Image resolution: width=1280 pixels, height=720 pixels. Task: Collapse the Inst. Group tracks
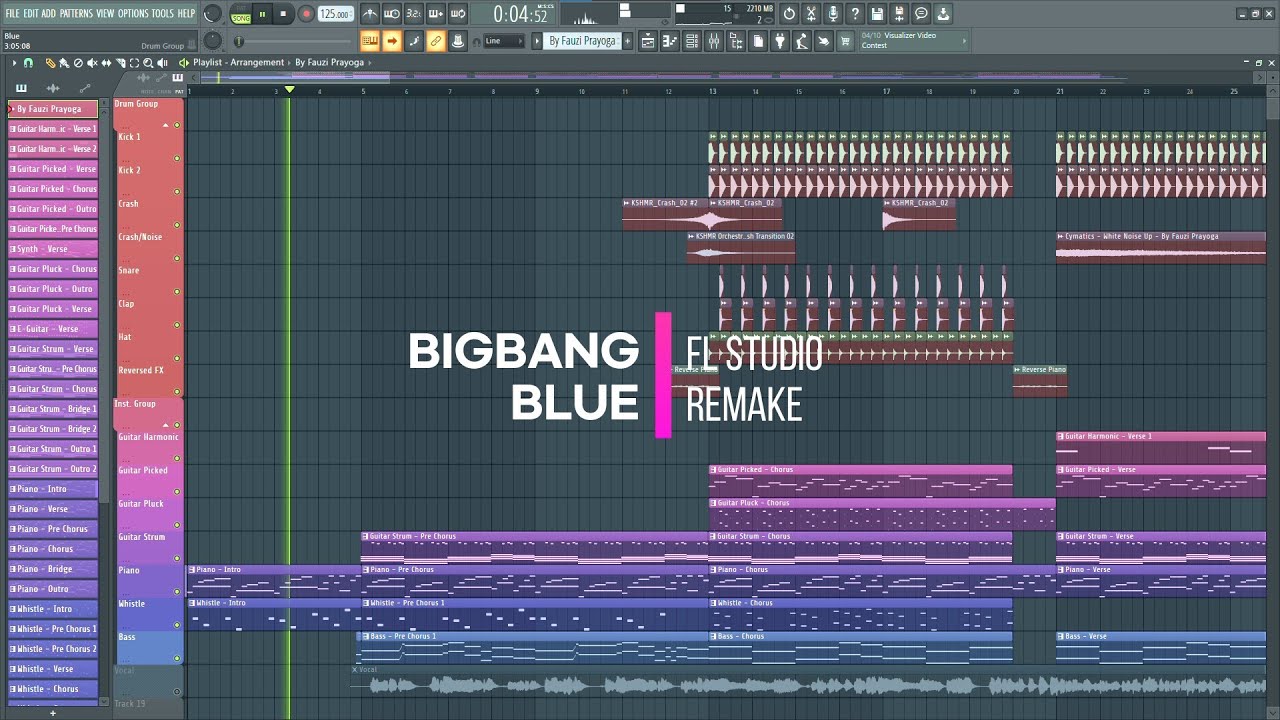(x=165, y=425)
